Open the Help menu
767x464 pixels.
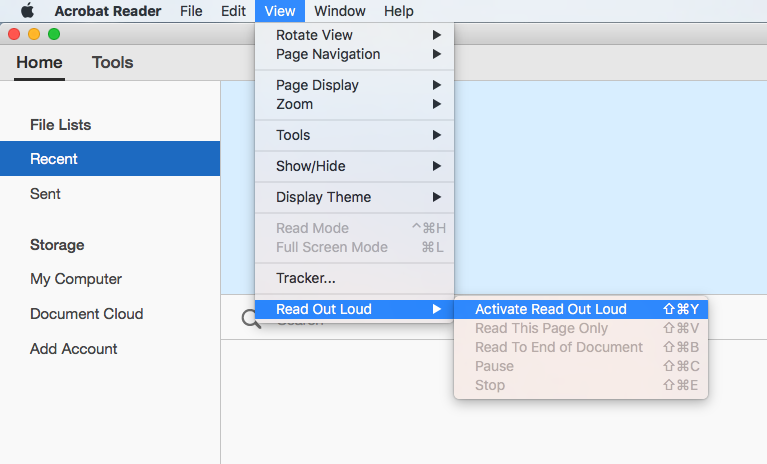pos(398,11)
